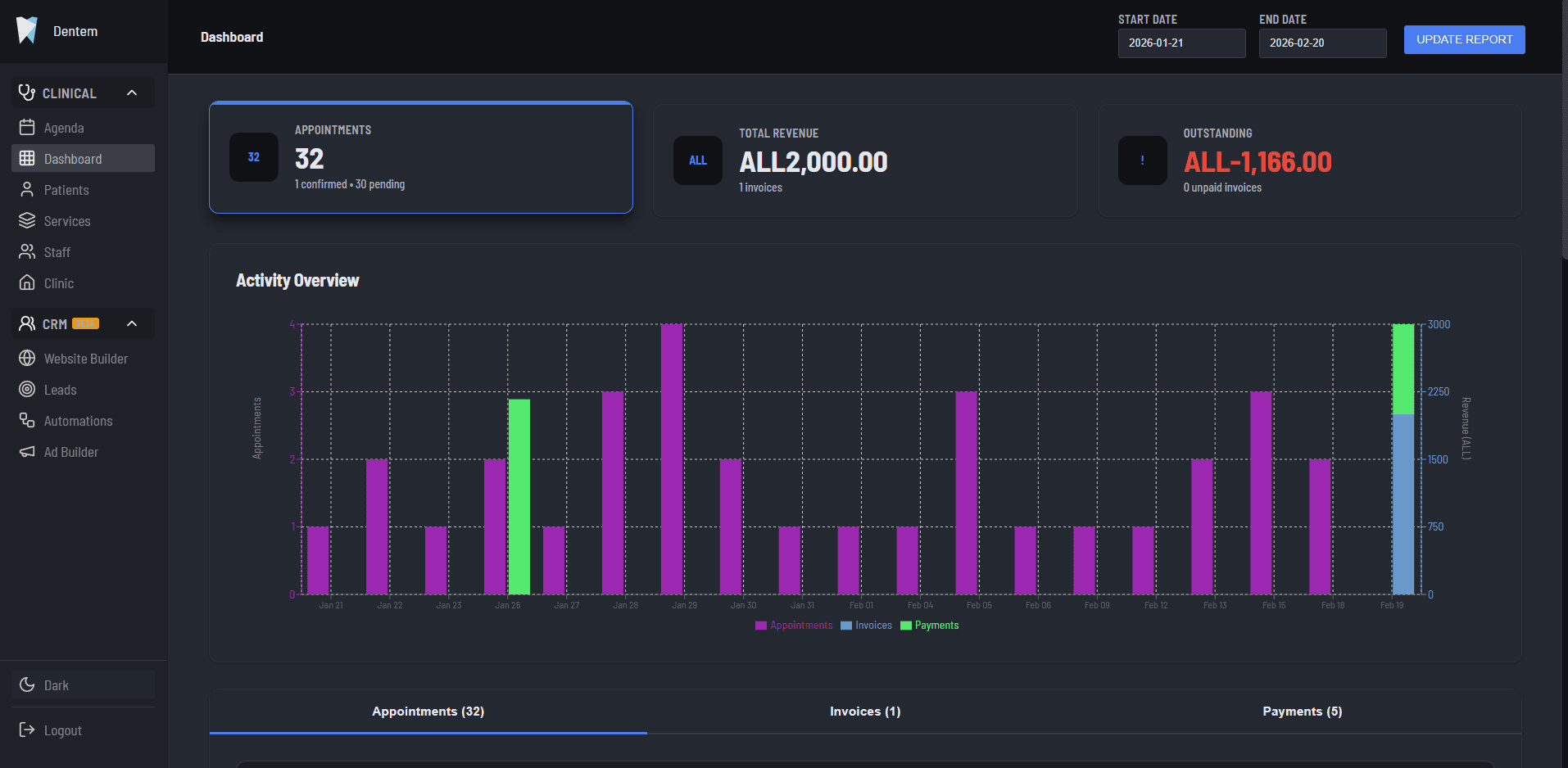Open the Services menu item
This screenshot has width=1568, height=768.
point(83,220)
